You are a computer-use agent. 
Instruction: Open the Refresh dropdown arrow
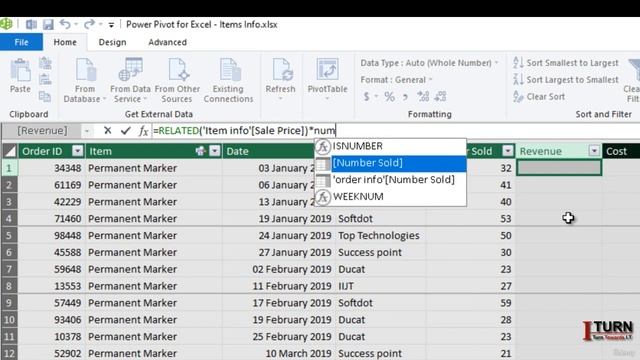(x=280, y=99)
